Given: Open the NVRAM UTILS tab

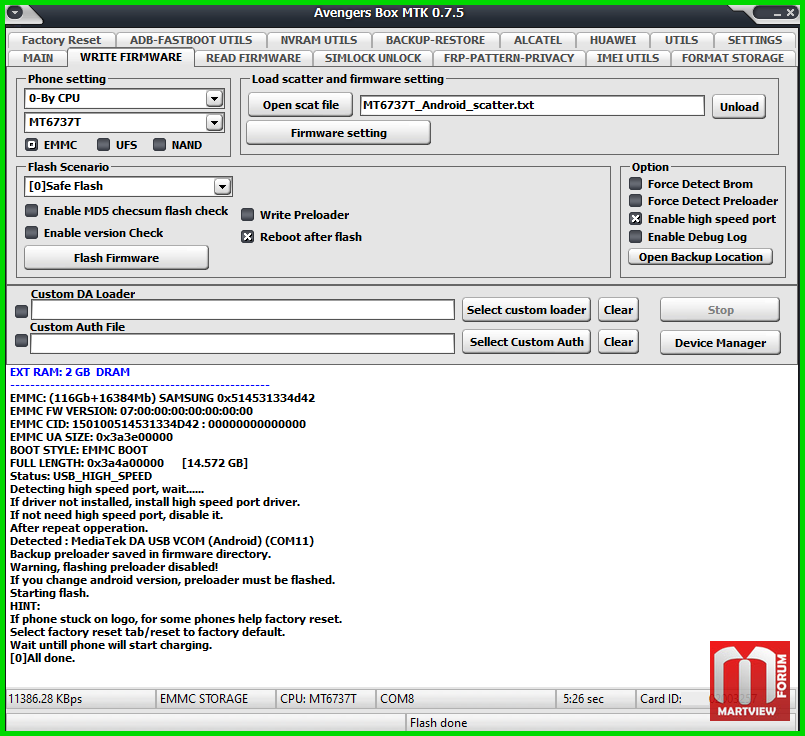Looking at the screenshot, I should click(x=319, y=40).
